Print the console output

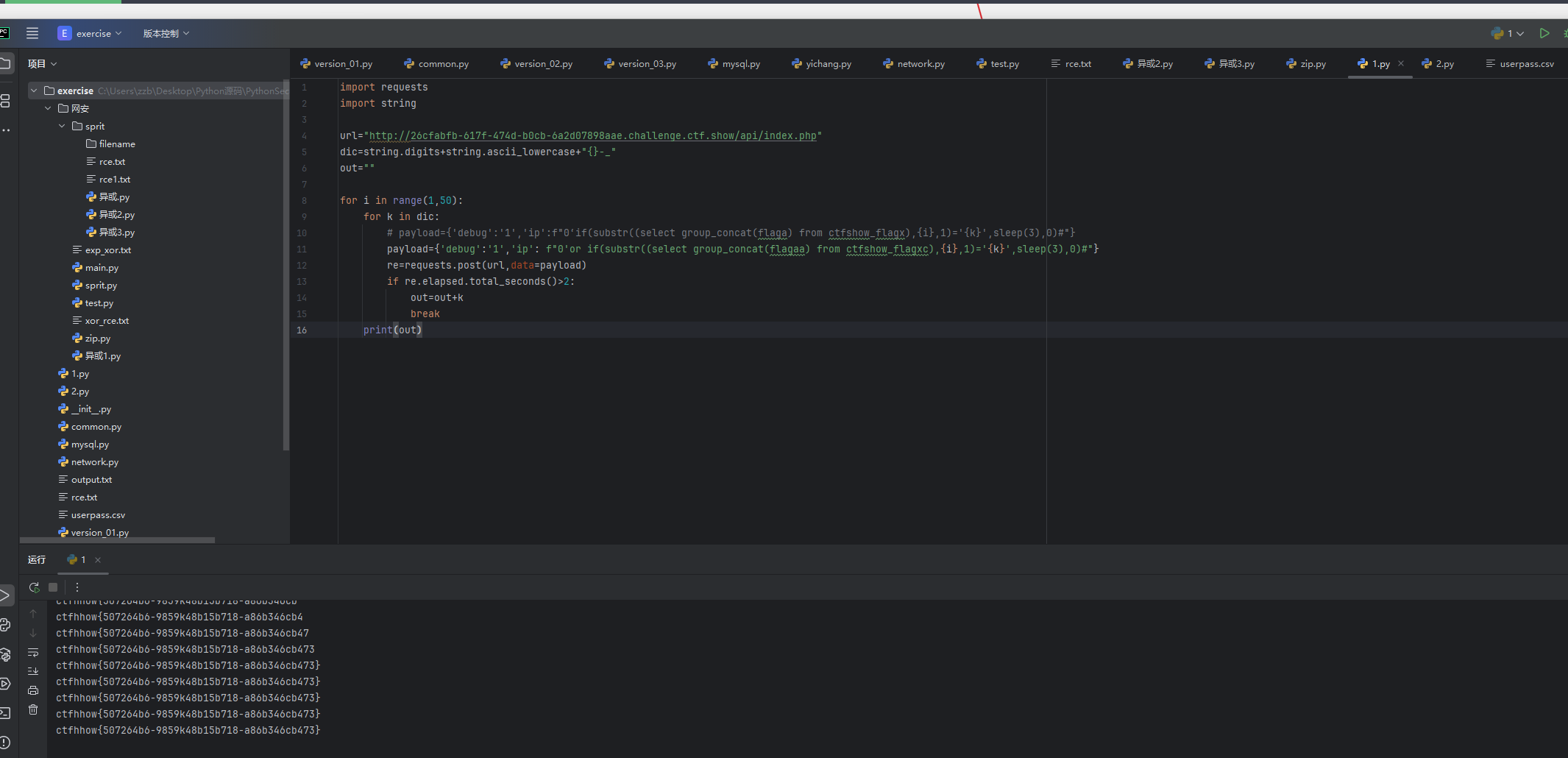coord(33,690)
